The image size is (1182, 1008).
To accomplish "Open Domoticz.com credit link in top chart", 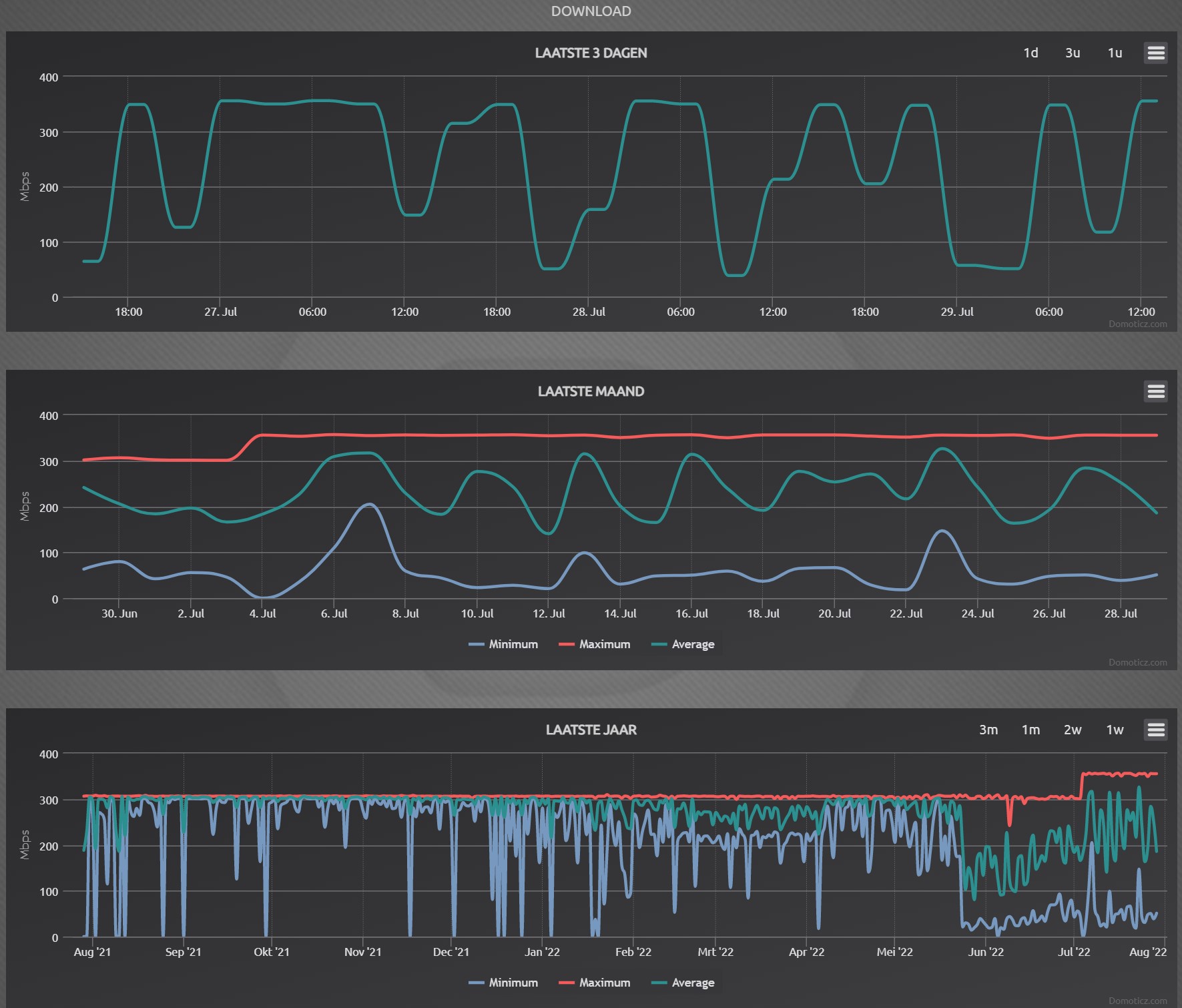I will point(1138,324).
